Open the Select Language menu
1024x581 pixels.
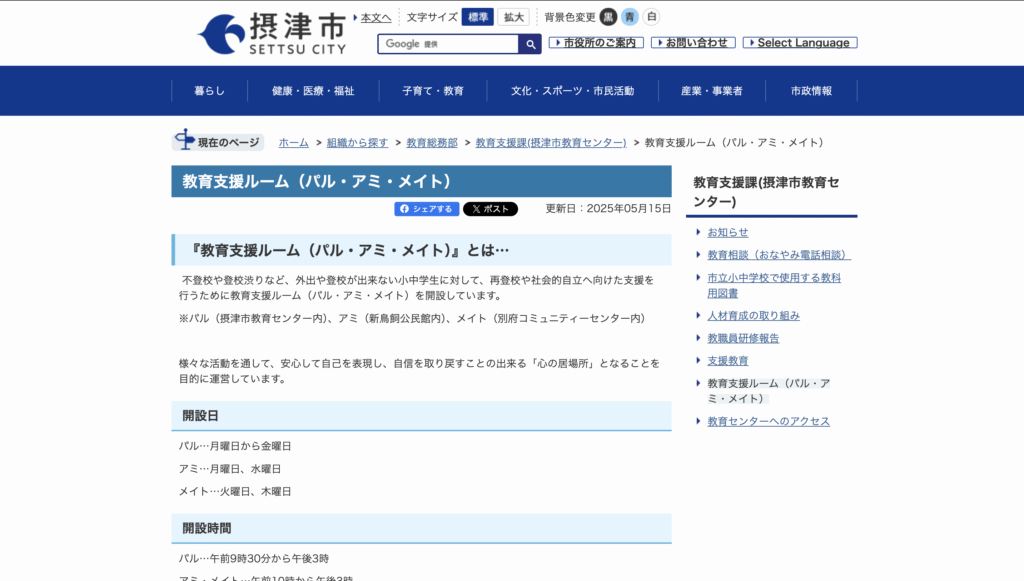[799, 43]
